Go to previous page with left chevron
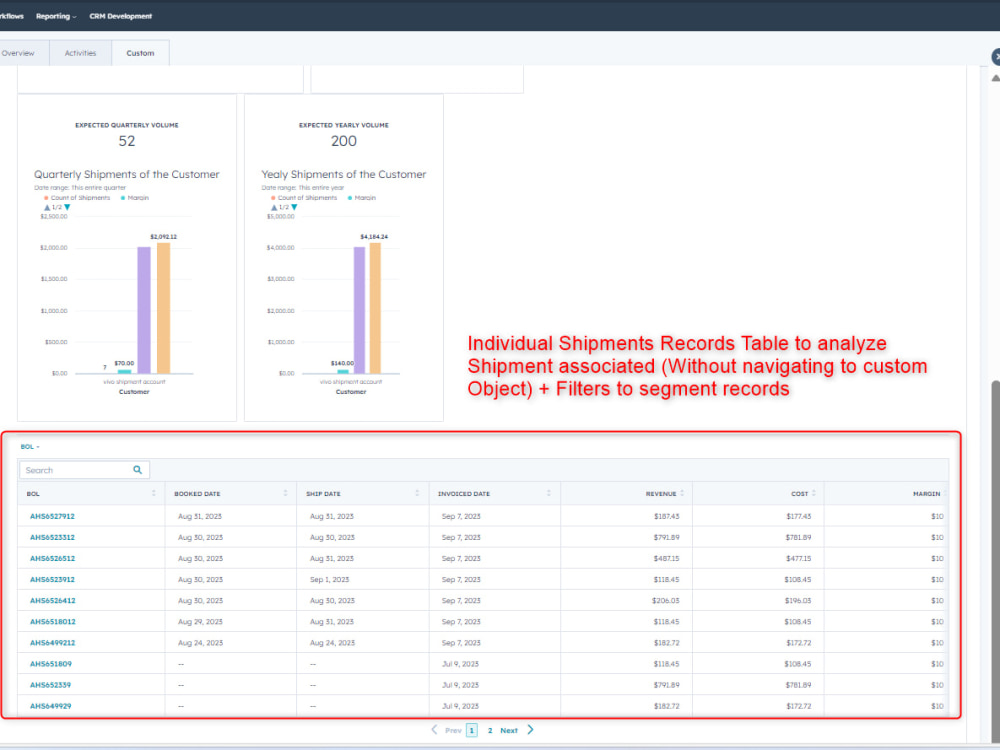Image resolution: width=1000 pixels, height=750 pixels. (434, 730)
